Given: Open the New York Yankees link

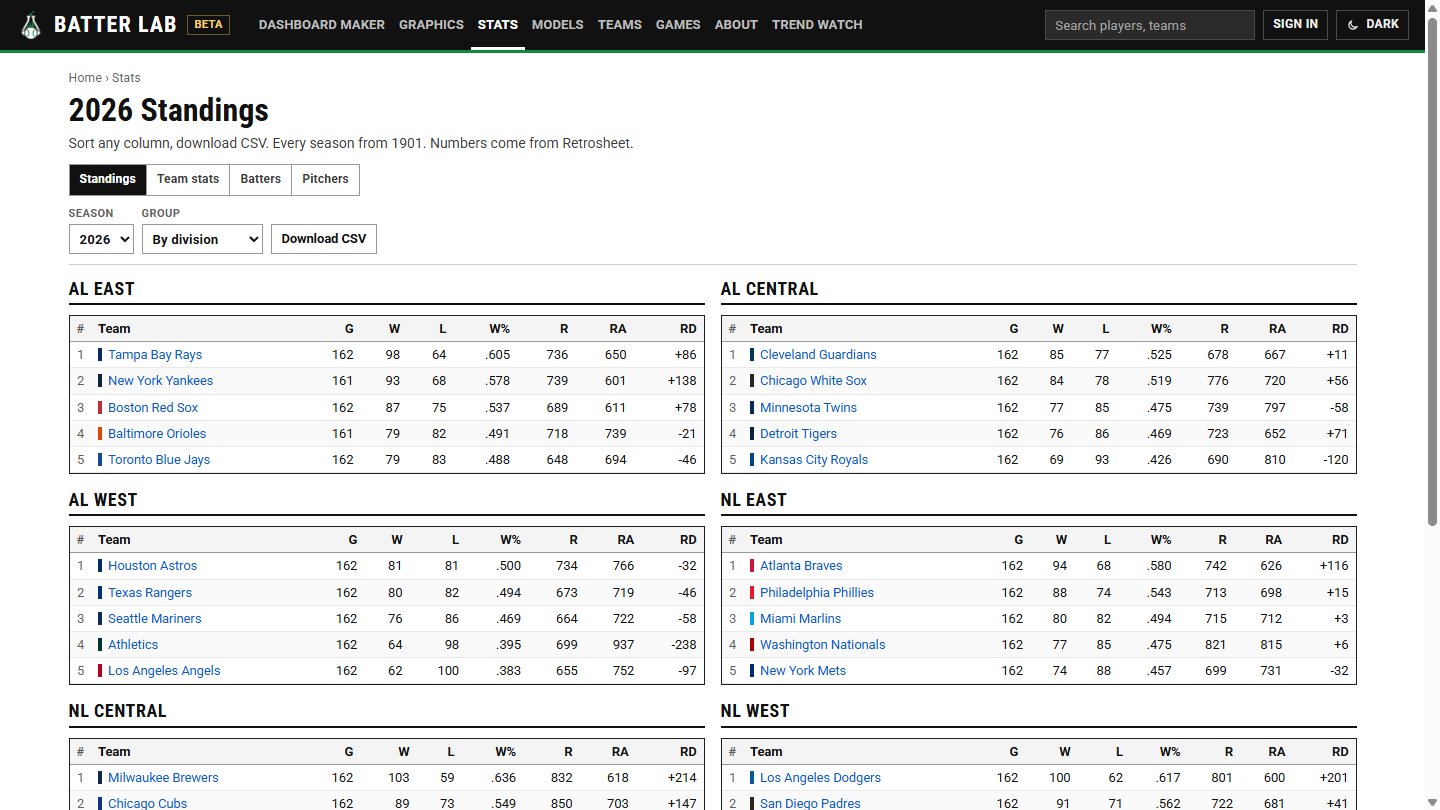Looking at the screenshot, I should [160, 381].
